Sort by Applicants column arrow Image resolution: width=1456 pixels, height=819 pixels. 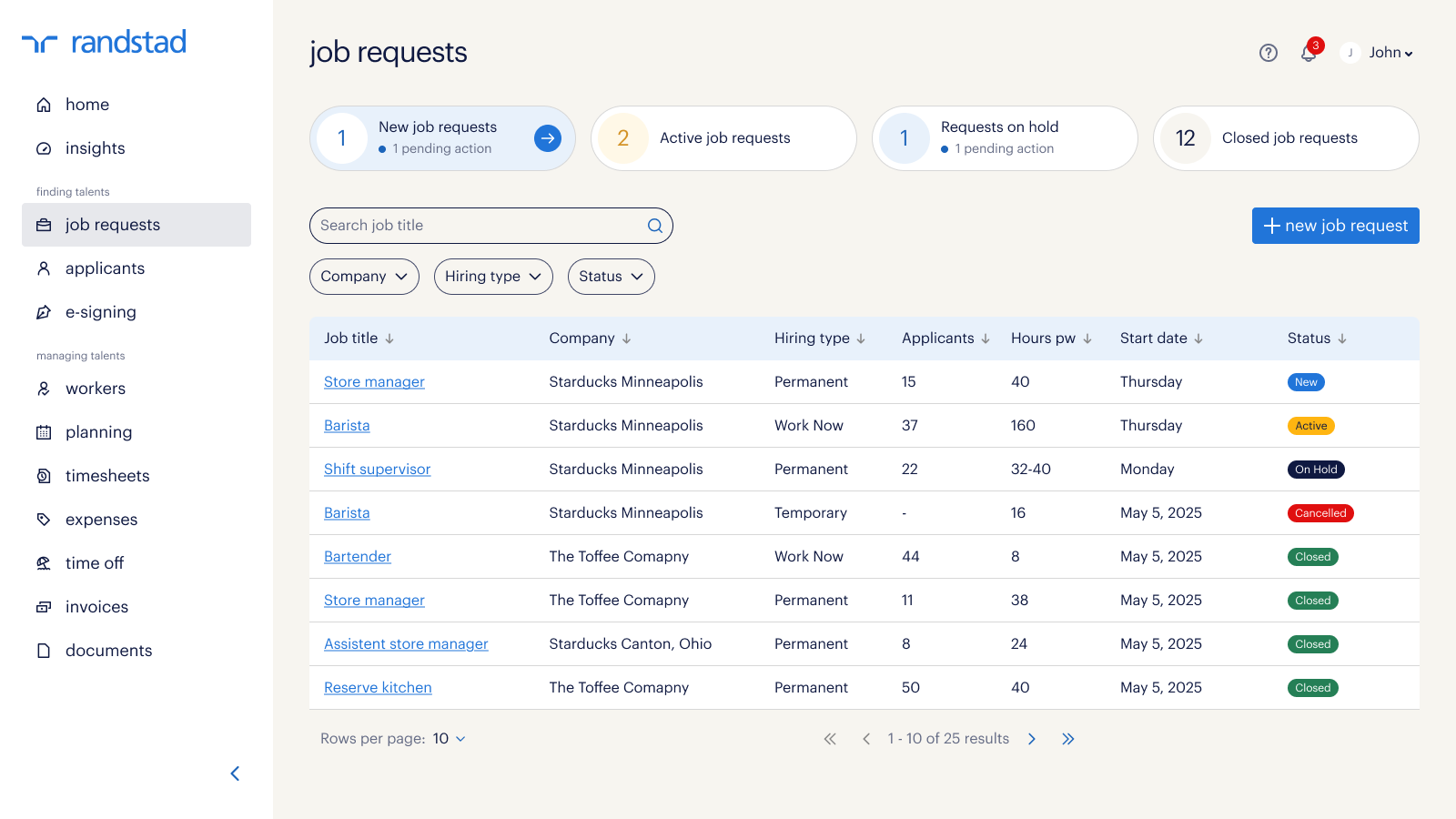[986, 339]
